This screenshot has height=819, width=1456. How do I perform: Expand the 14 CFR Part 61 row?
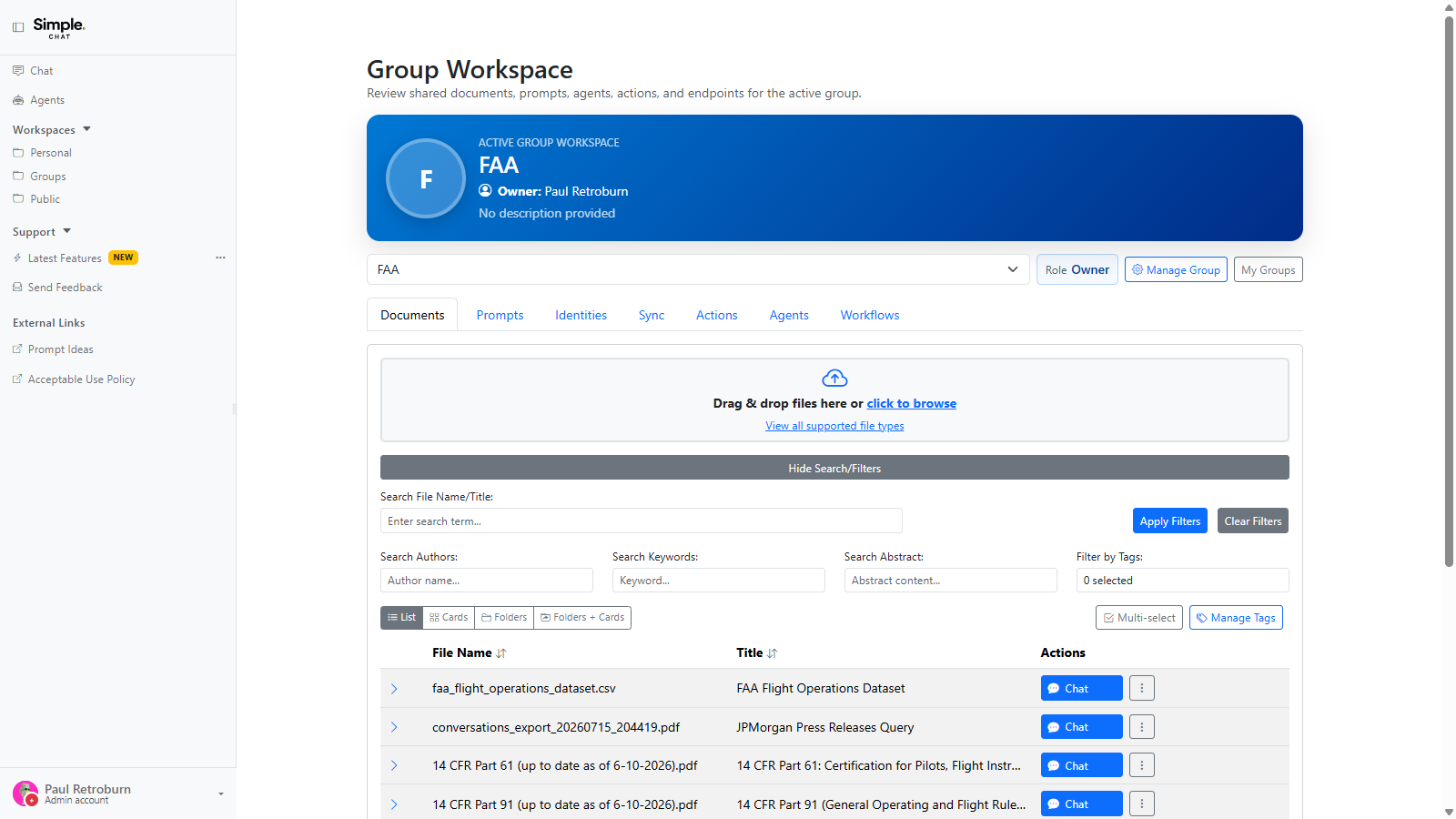click(x=394, y=765)
